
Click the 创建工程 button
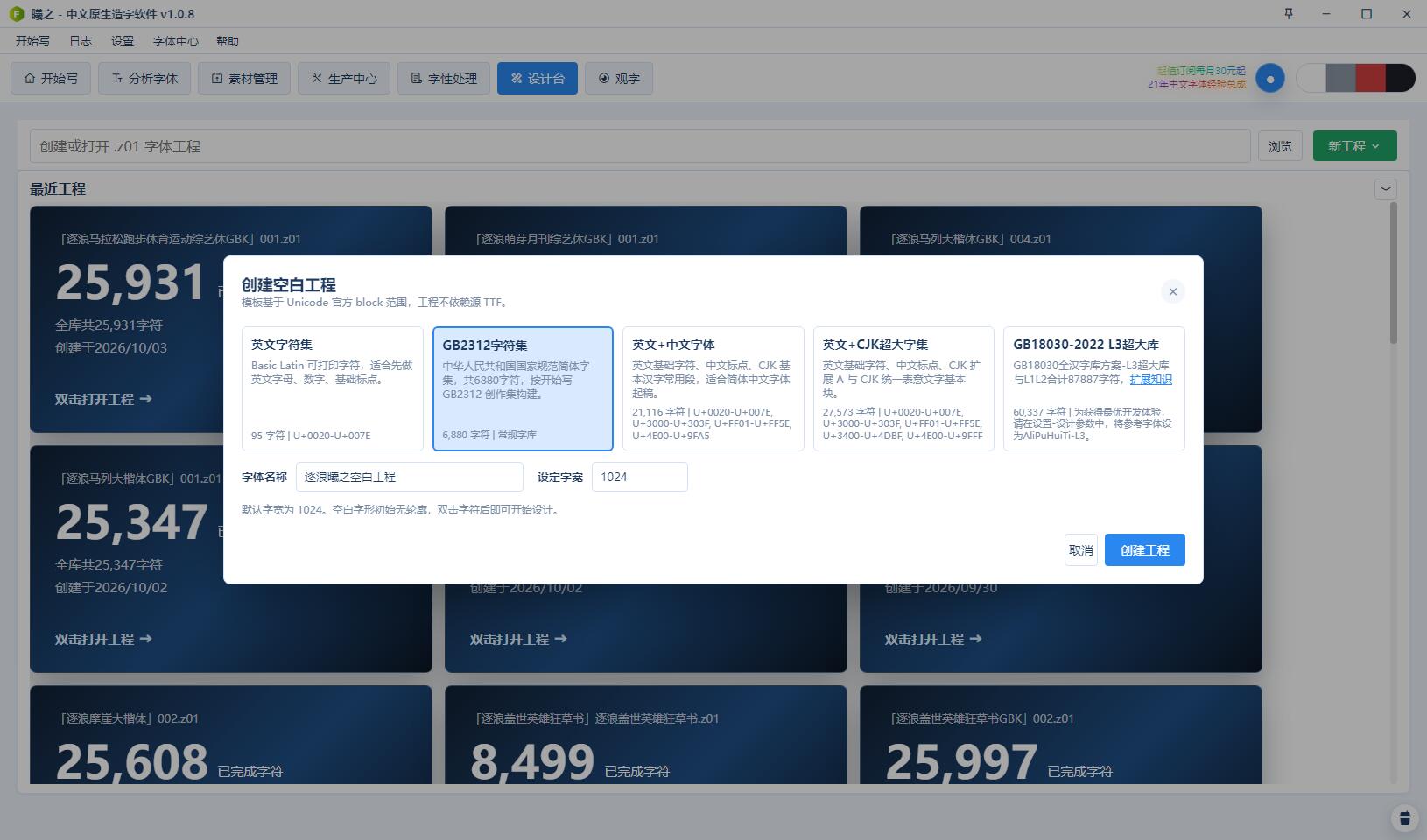pyautogui.click(x=1144, y=550)
